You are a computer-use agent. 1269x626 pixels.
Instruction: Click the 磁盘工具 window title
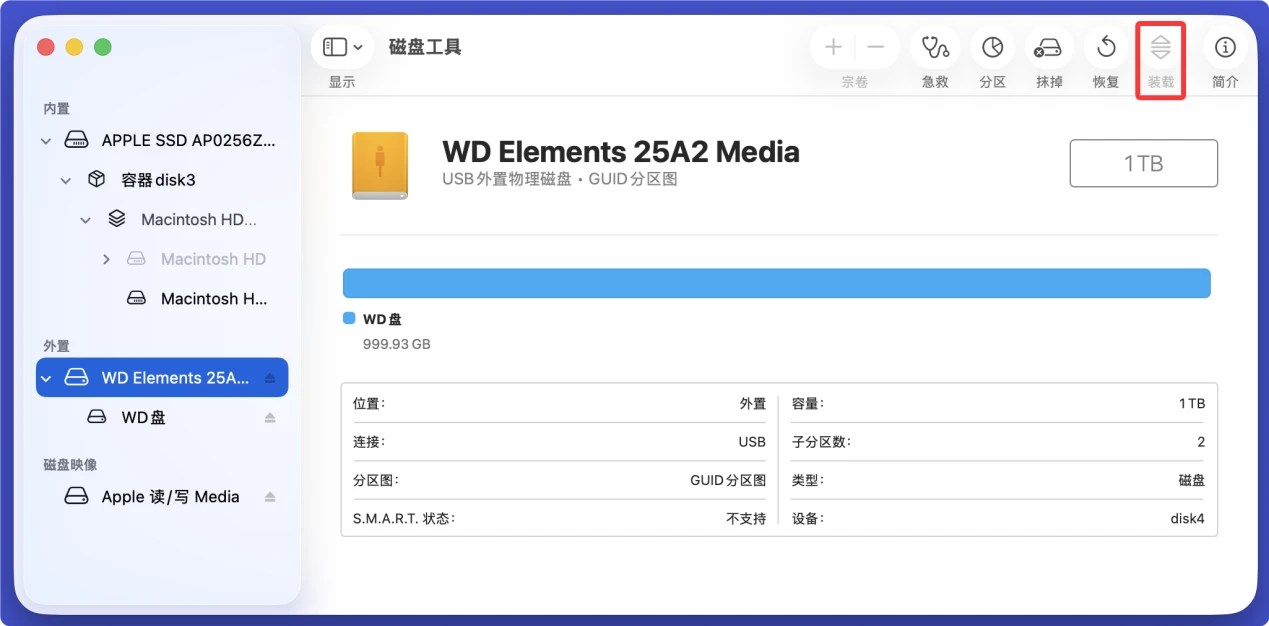click(x=425, y=47)
